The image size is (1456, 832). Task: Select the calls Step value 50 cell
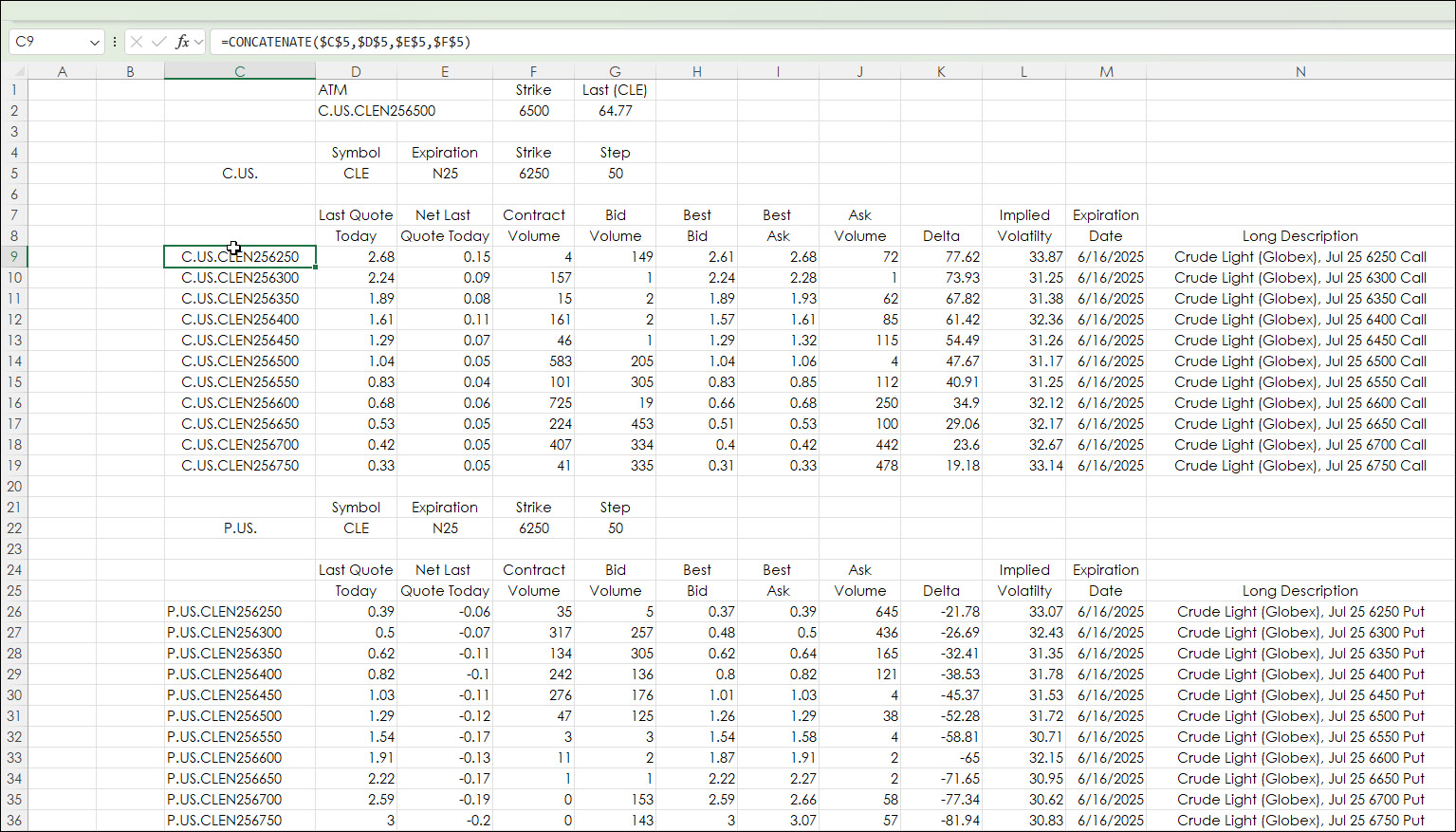(x=615, y=174)
